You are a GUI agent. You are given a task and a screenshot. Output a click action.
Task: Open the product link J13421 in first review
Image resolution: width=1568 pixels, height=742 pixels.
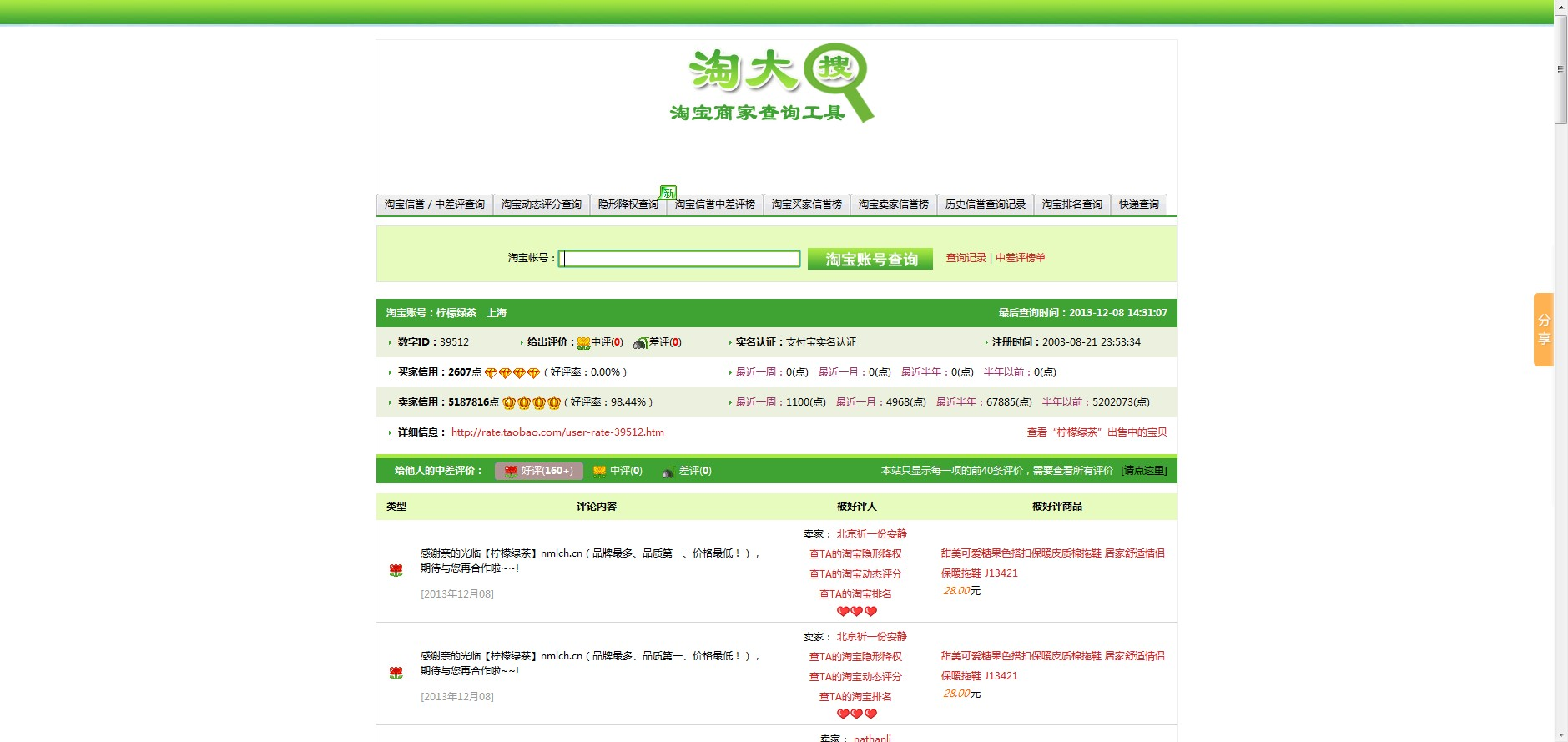tap(1052, 563)
